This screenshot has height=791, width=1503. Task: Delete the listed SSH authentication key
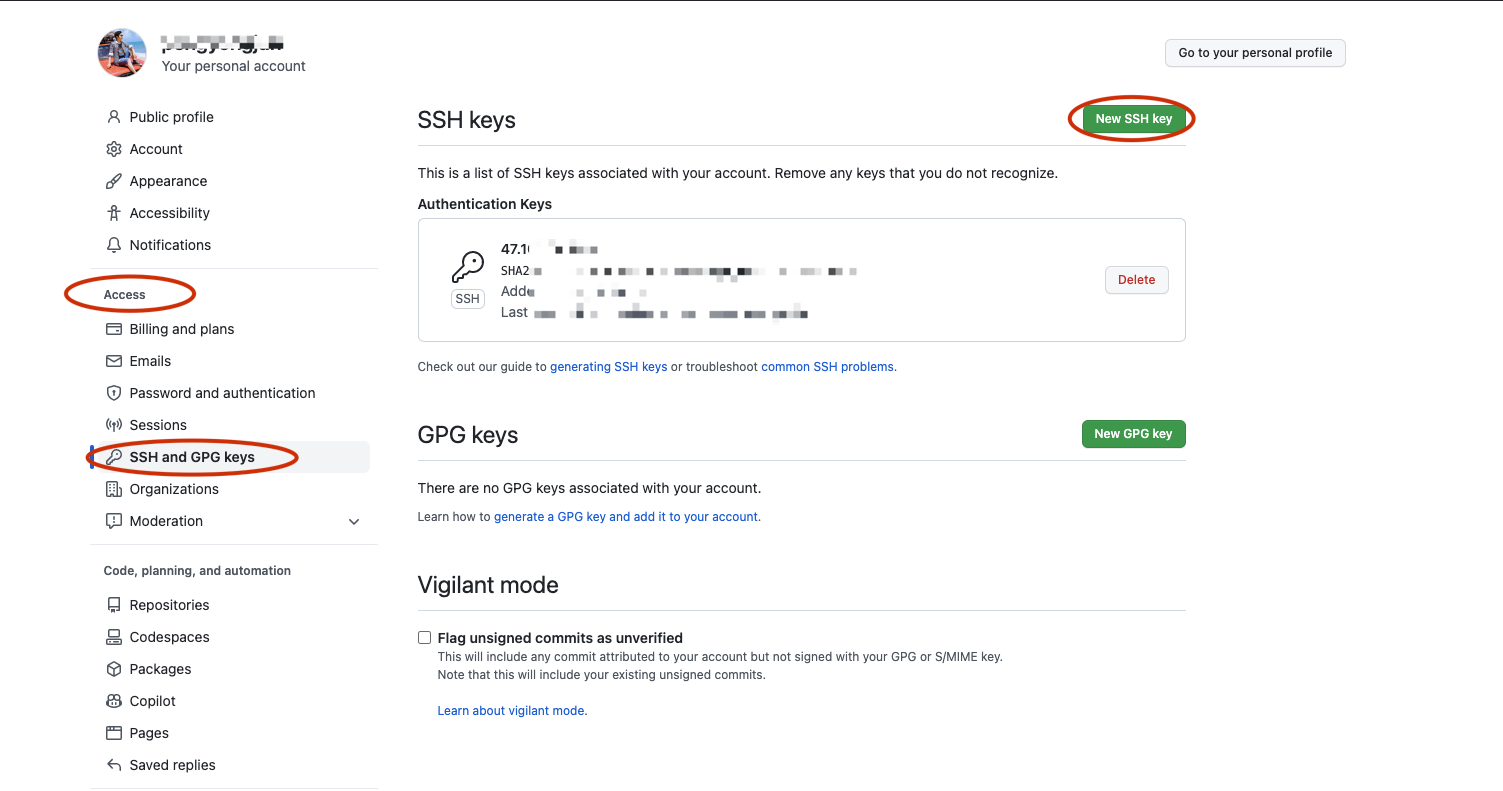point(1137,280)
